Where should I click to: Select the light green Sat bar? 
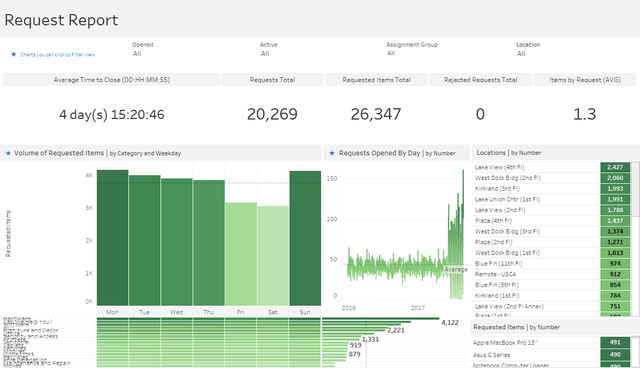(x=273, y=256)
